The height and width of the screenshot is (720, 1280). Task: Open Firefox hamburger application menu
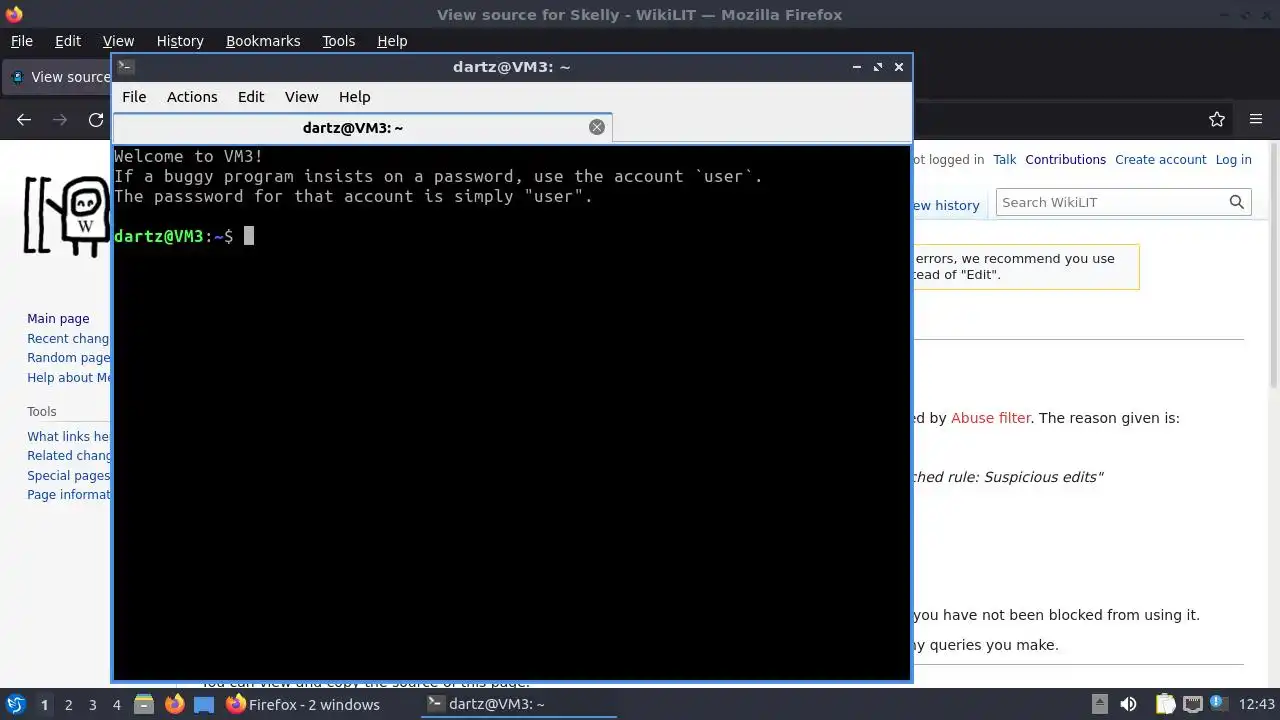[1256, 120]
